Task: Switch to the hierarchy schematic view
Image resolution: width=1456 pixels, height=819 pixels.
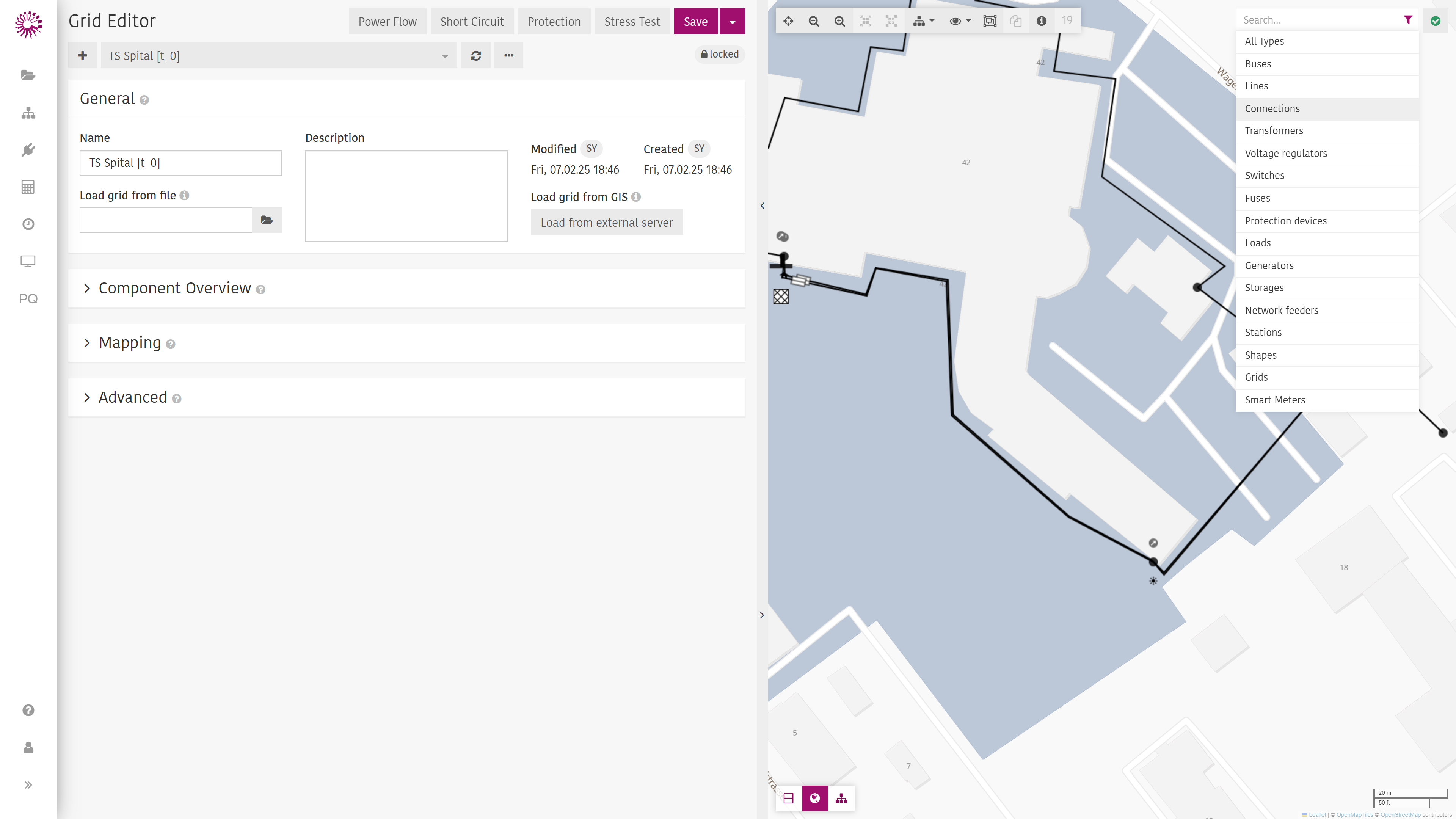Action: click(x=841, y=798)
